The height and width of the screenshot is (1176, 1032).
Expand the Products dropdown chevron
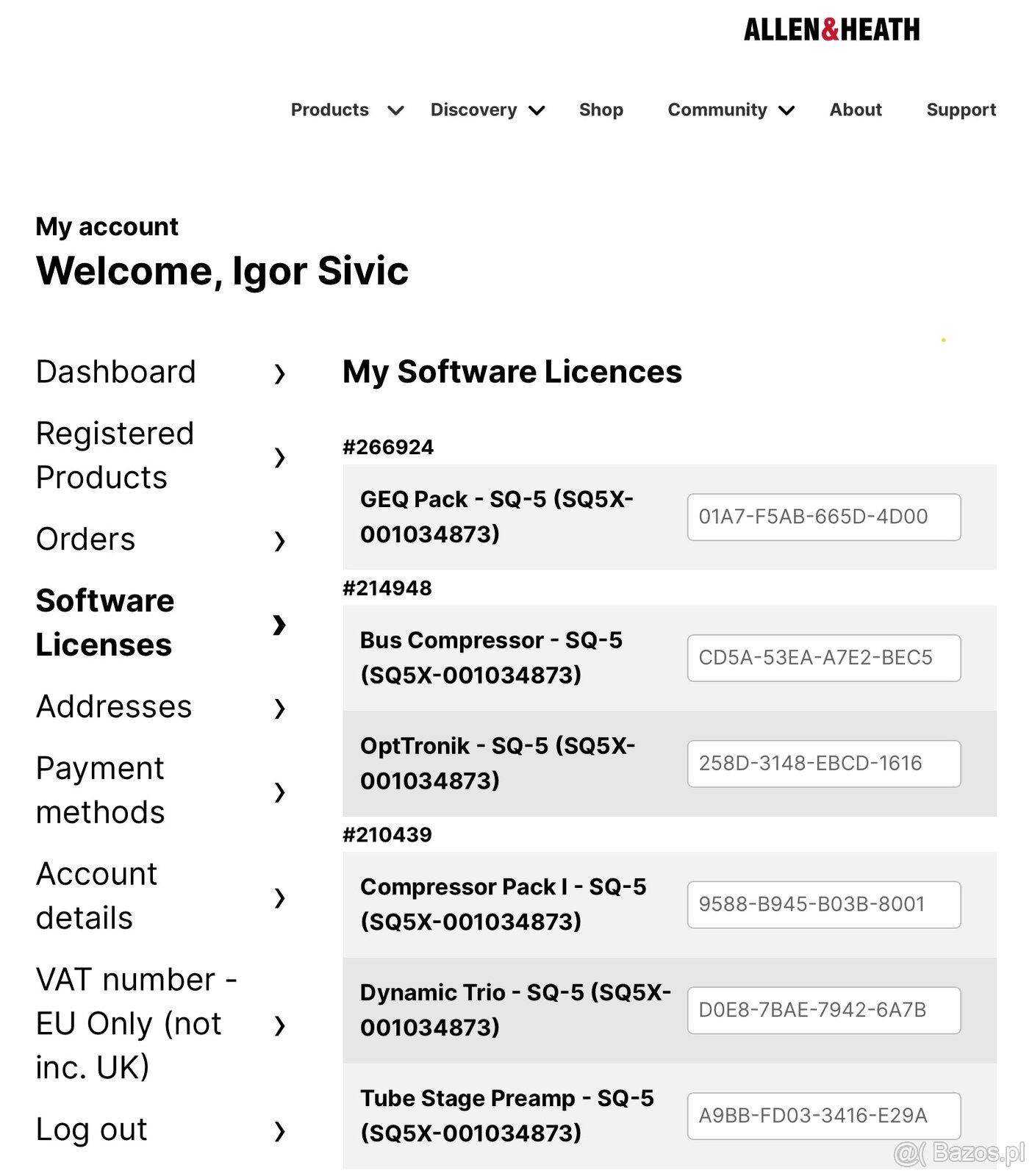pyautogui.click(x=395, y=110)
